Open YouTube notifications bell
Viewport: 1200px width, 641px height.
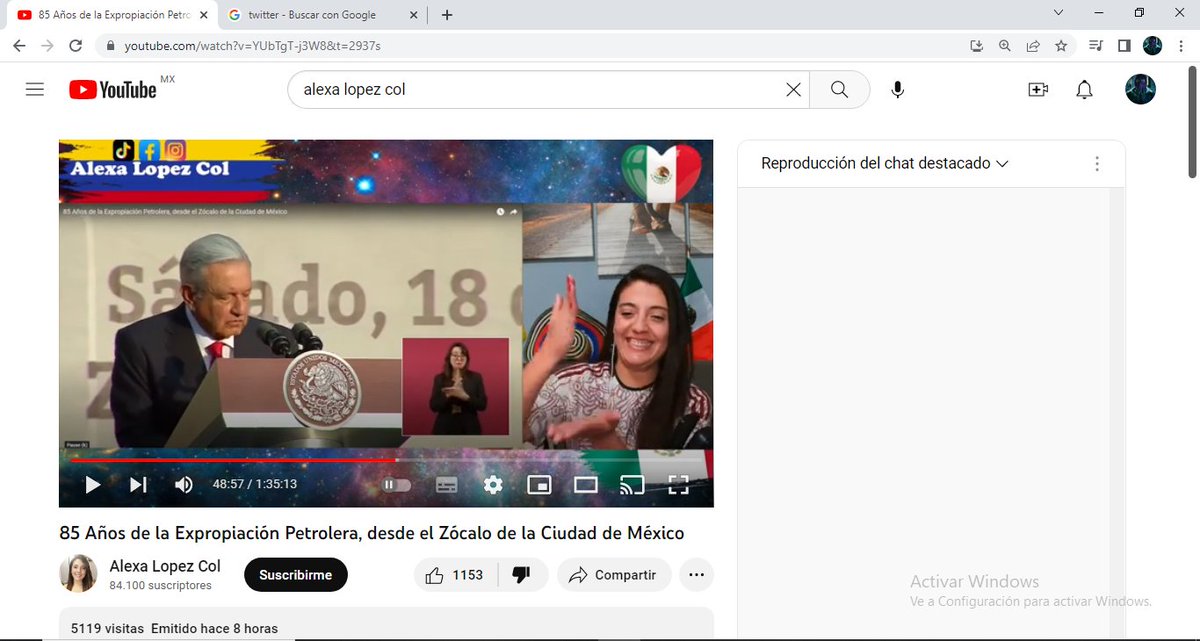pos(1084,90)
